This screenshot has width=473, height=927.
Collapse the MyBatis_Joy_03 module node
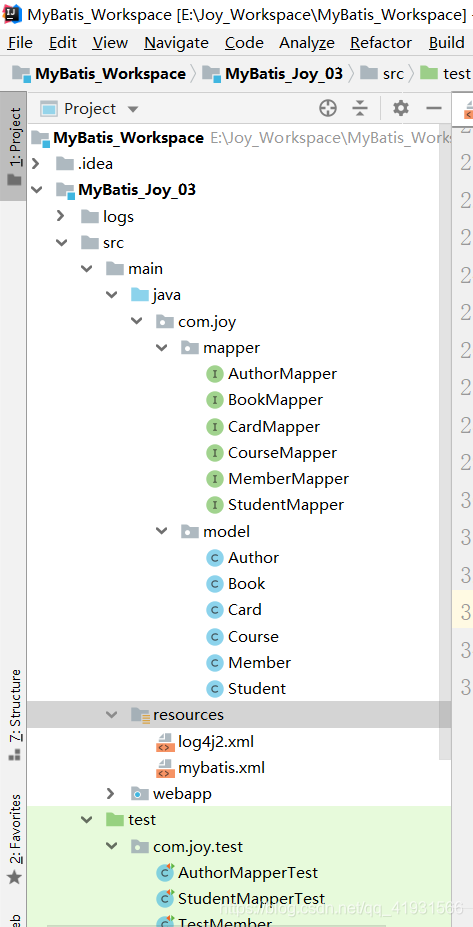click(x=37, y=190)
